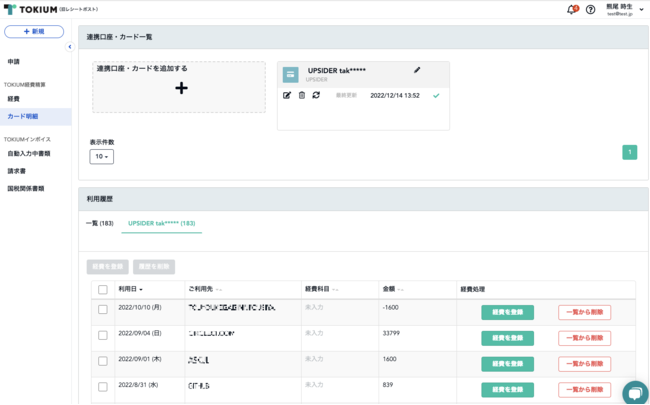This screenshot has width=650, height=405.
Task: Go to page 1 in pagination
Action: pos(630,152)
